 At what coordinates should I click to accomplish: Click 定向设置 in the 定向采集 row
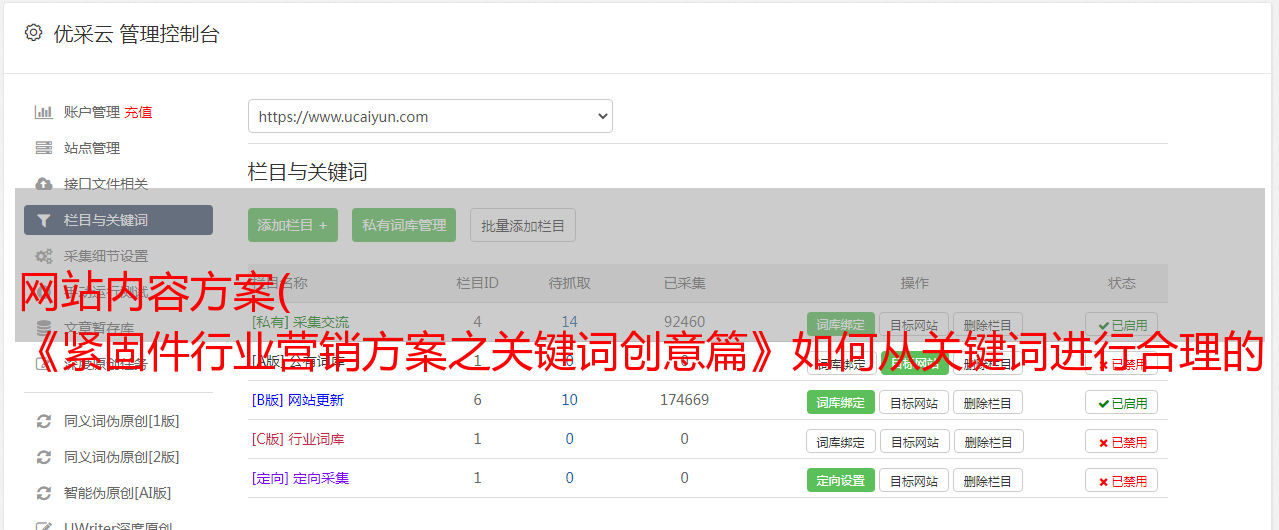(x=840, y=480)
